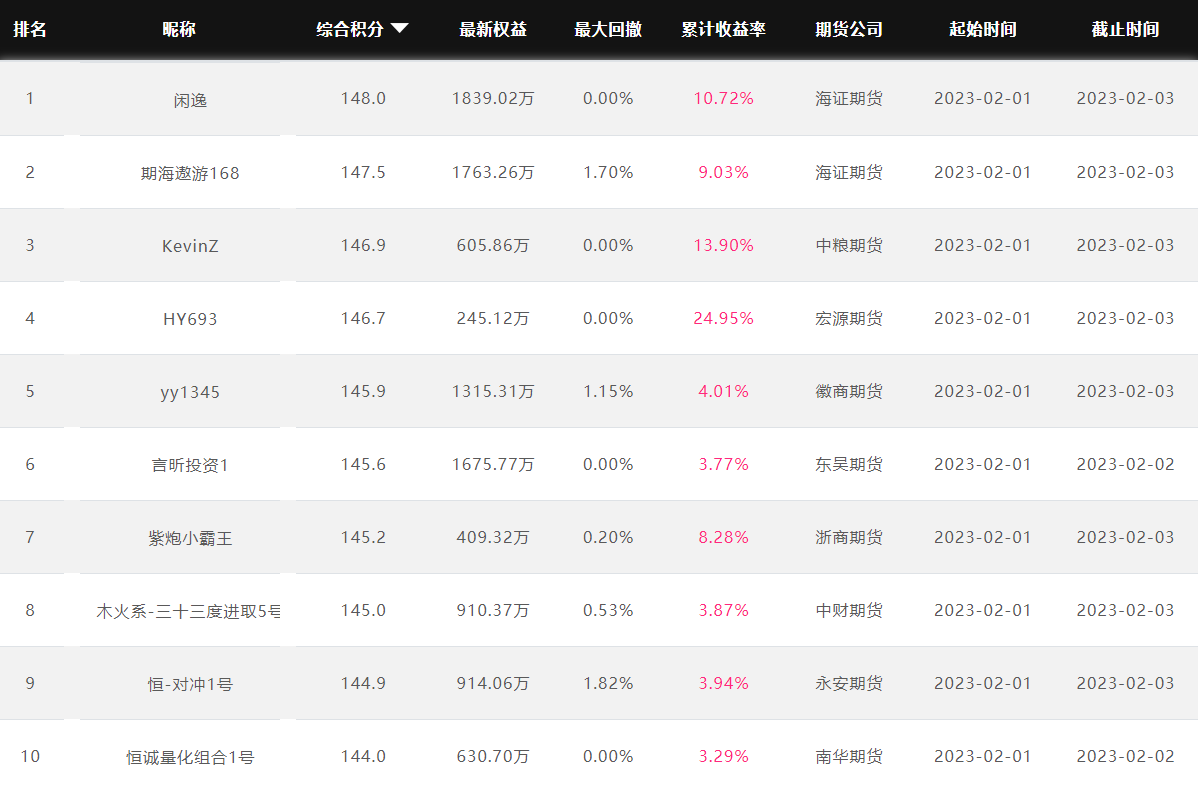Click return rate 24.95%
Image resolution: width=1198 pixels, height=789 pixels.
[724, 319]
